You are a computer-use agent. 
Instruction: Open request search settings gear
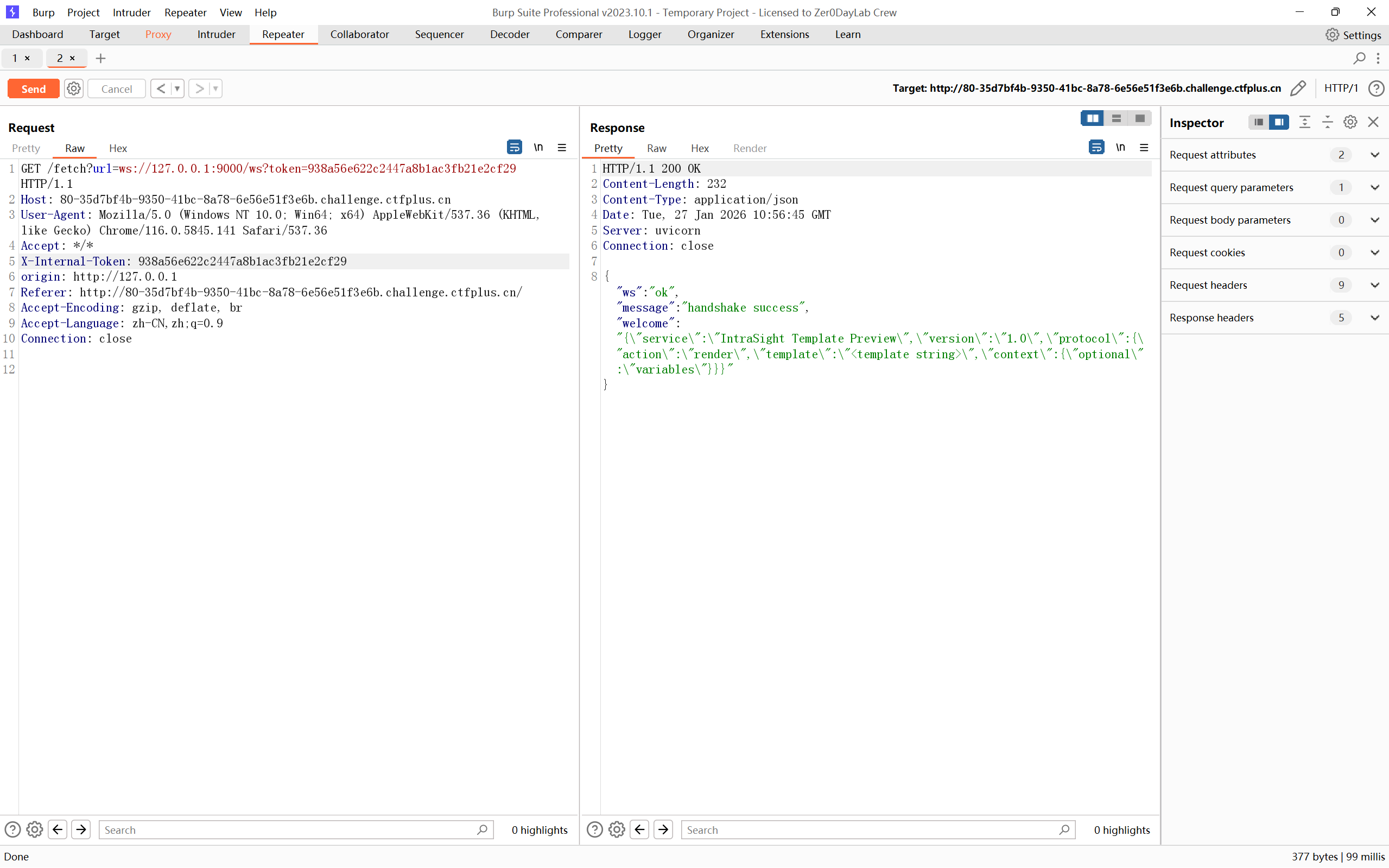(x=34, y=829)
